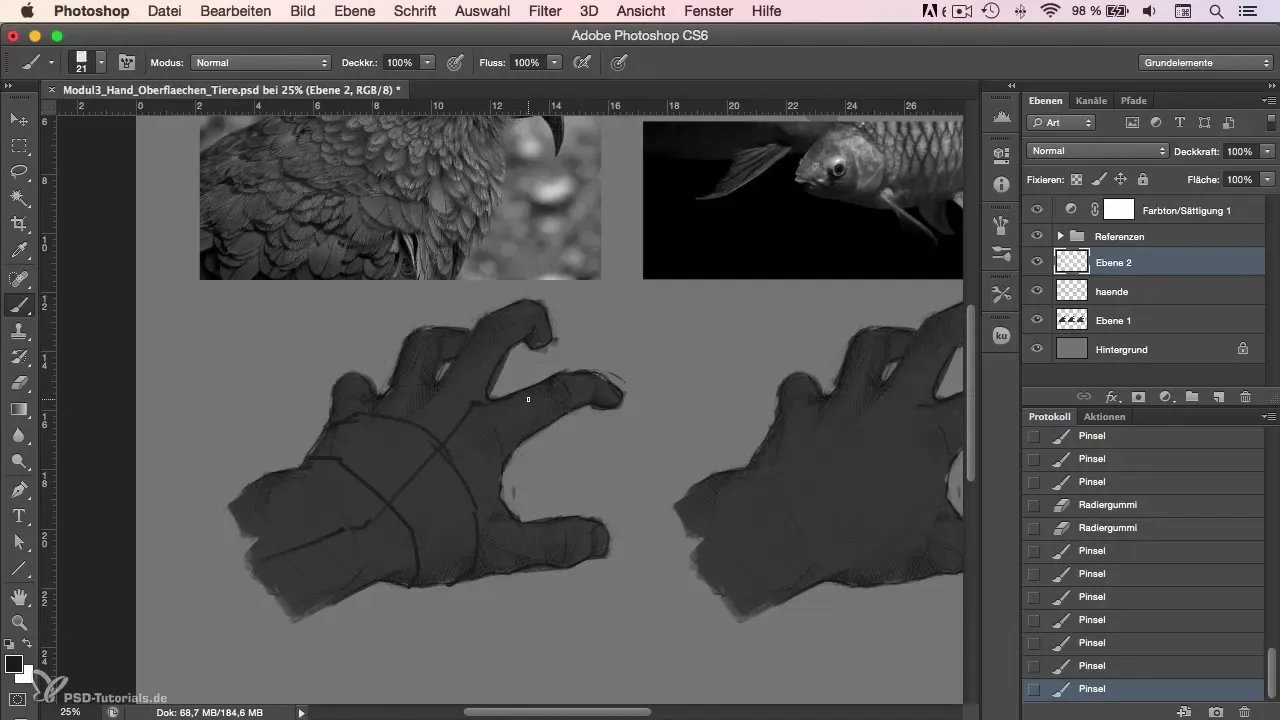
Task: Open the Fluss flow dropdown arrow
Action: [554, 62]
